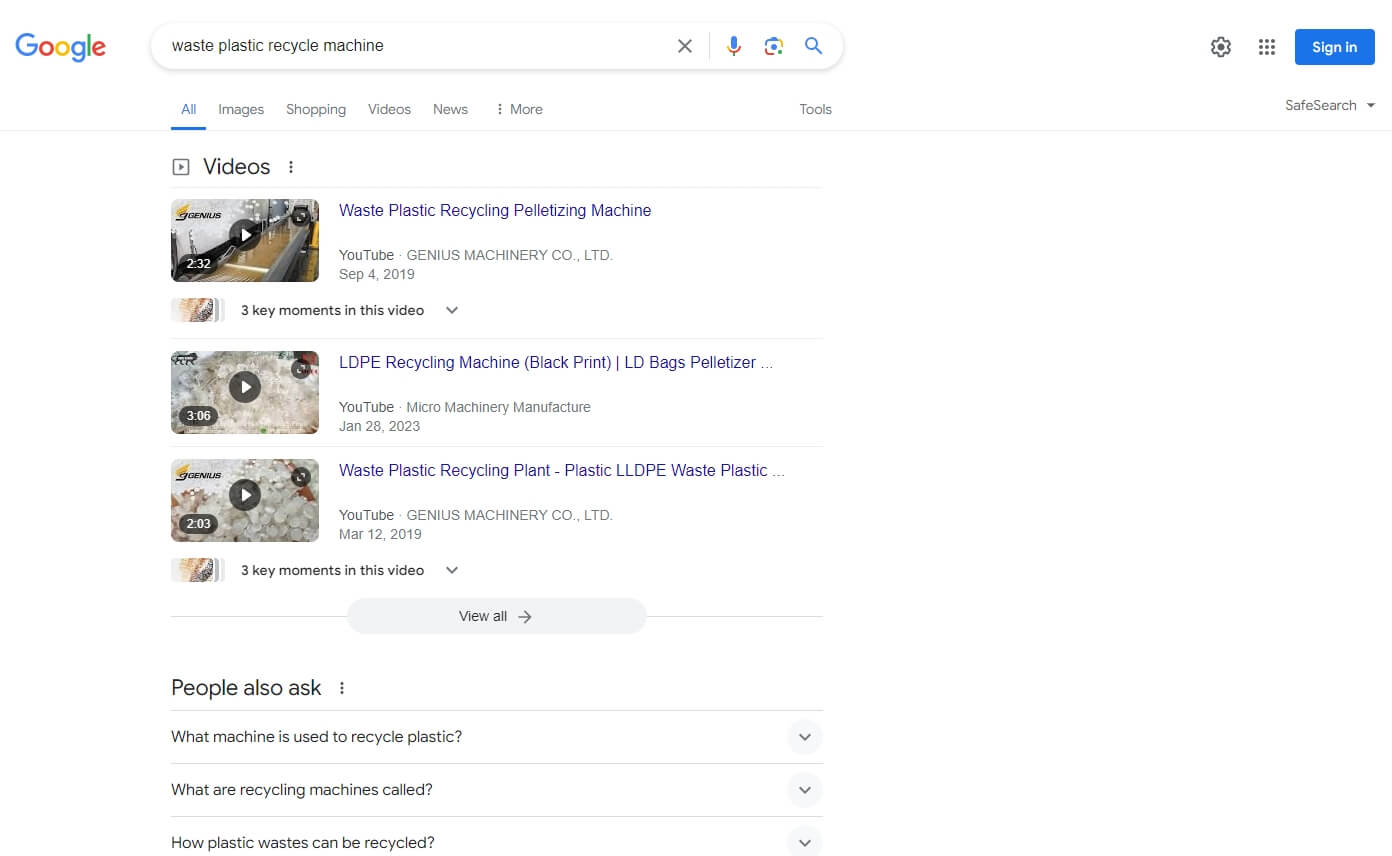Switch to the Shopping tab
1392x856 pixels.
coord(316,109)
